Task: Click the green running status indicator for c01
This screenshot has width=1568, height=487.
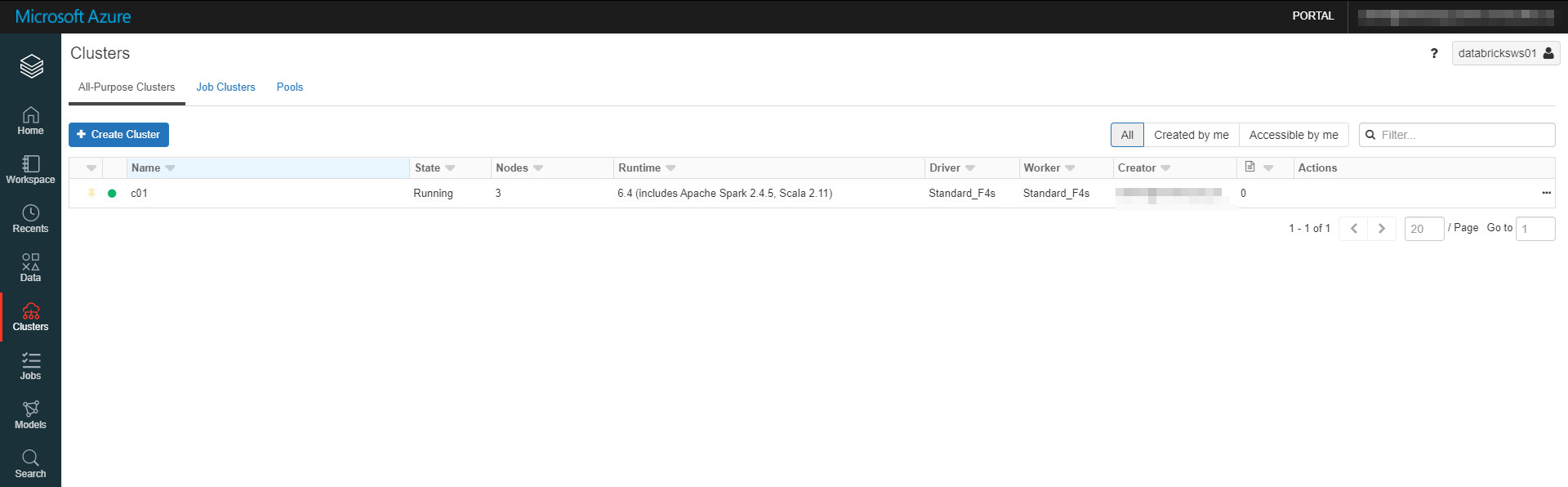Action: pos(112,194)
